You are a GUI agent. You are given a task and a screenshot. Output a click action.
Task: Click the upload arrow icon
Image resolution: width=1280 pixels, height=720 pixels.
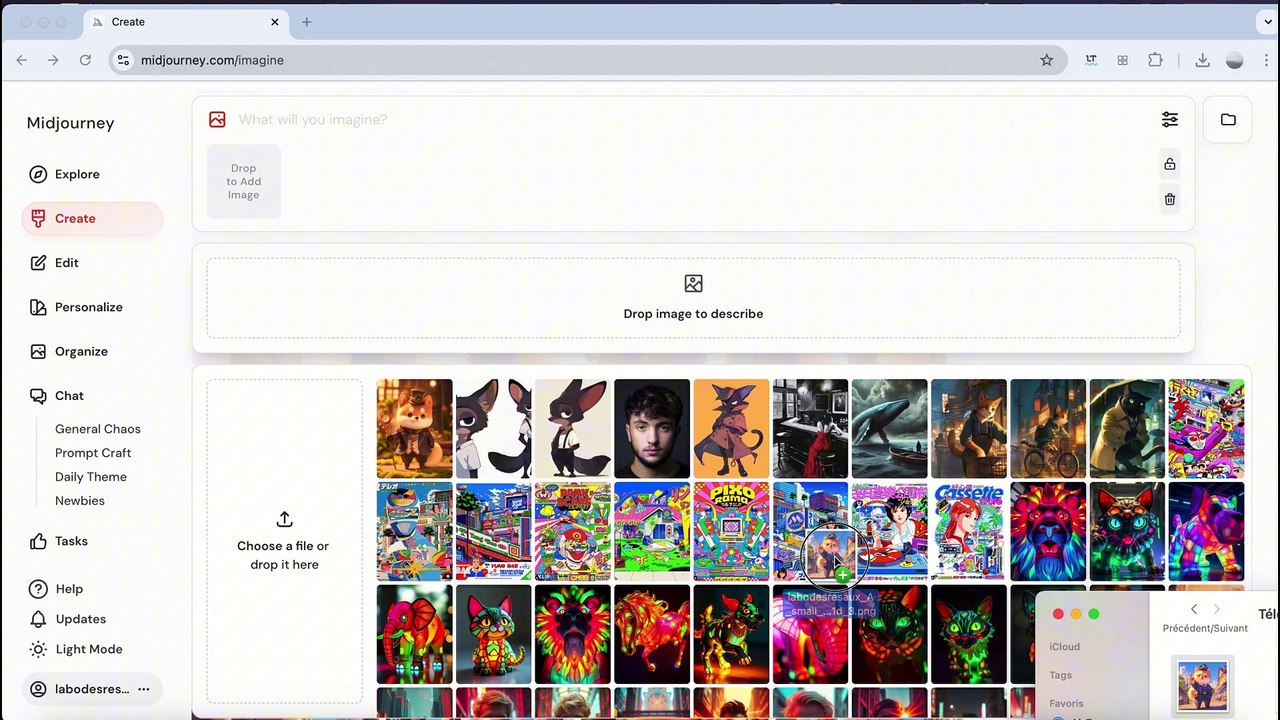pos(284,519)
